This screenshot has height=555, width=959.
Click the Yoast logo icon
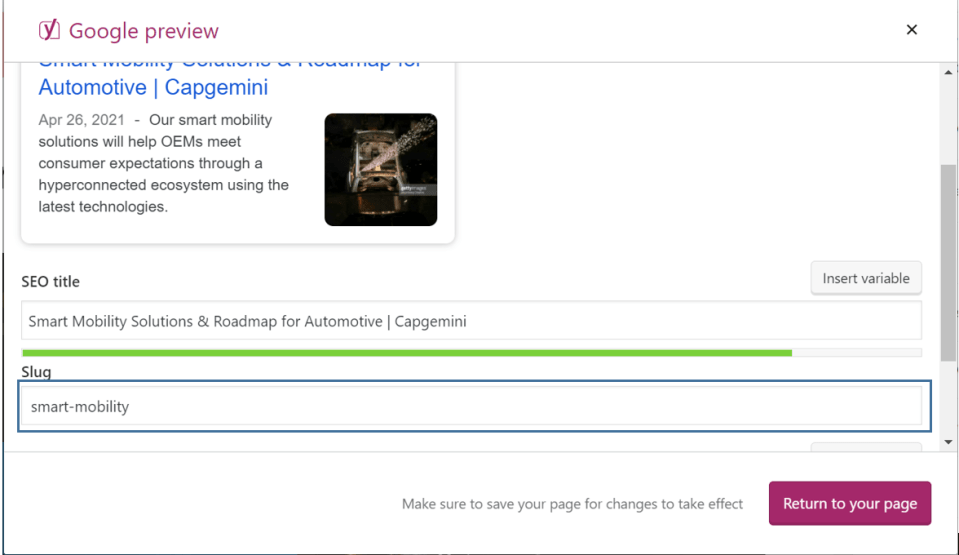point(49,30)
